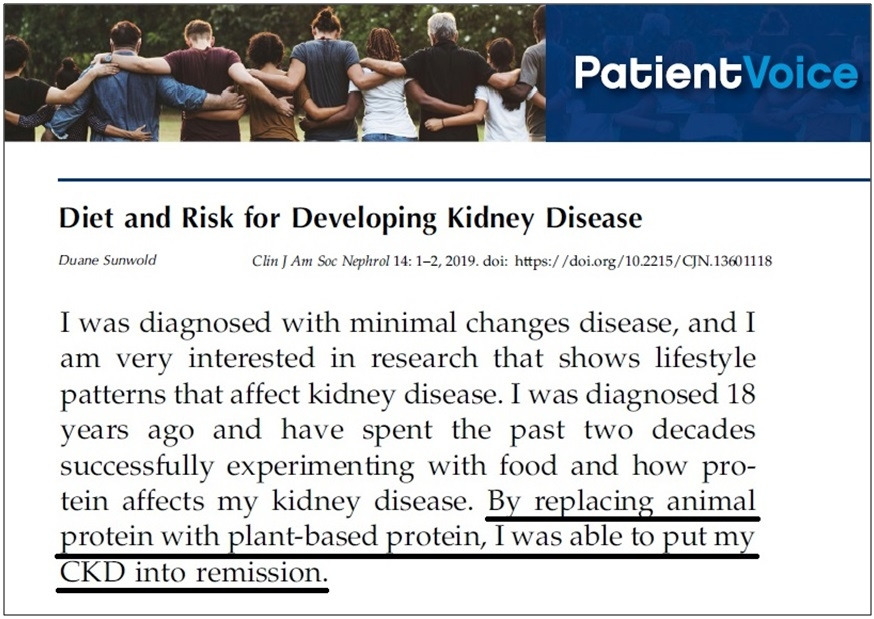Screen dimensions: 874x619
Task: Click the article title Diet and Risk
Action: (350, 218)
